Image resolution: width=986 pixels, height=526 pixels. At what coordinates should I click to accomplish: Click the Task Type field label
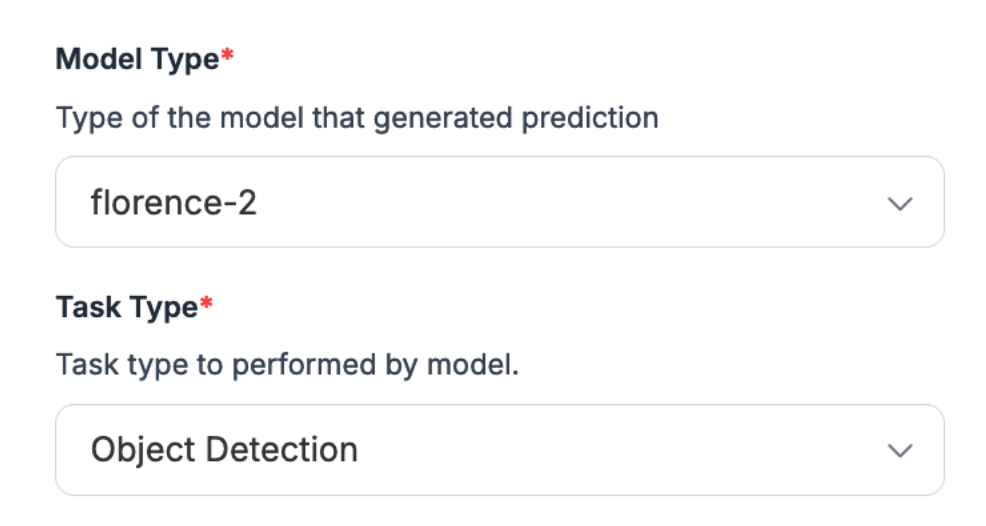point(126,308)
